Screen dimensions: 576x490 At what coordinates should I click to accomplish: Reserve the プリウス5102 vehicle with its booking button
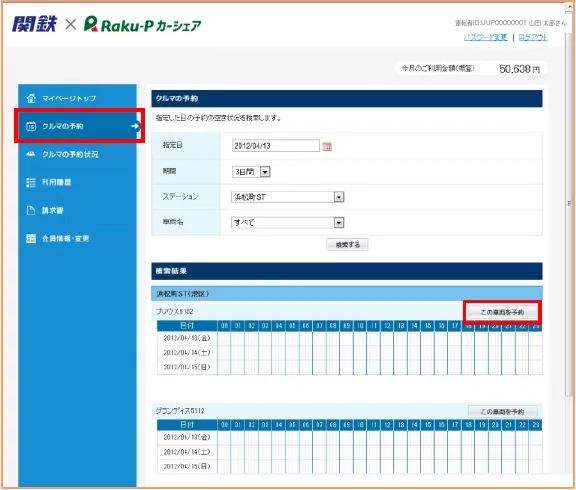(x=502, y=312)
